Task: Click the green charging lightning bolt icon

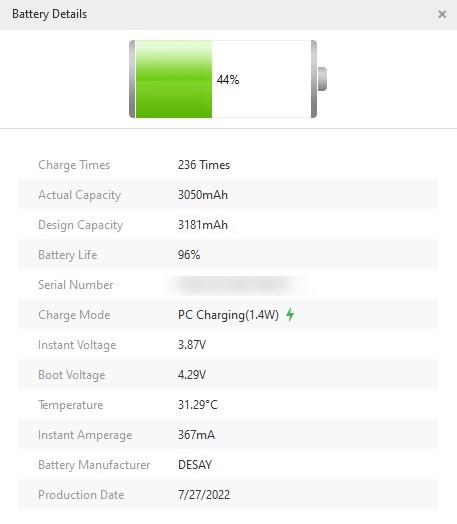Action: [x=290, y=314]
